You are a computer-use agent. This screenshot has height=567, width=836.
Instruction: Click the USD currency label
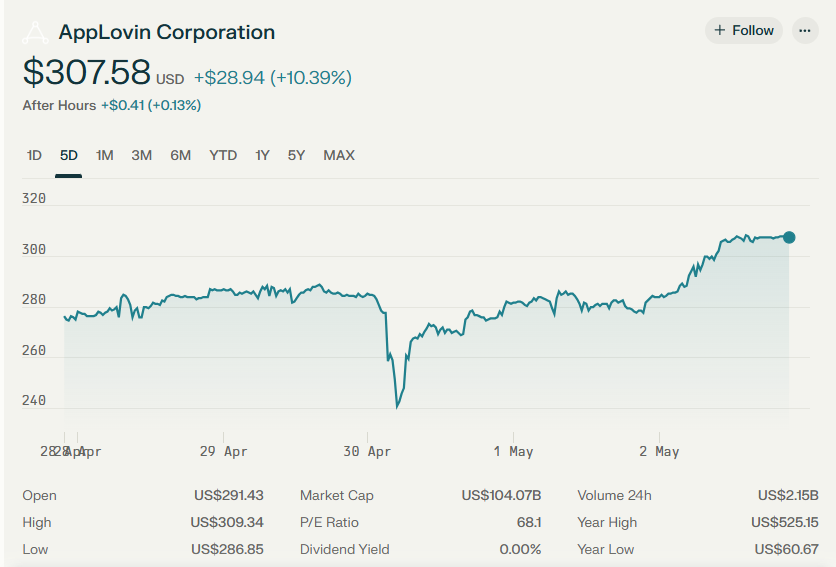(x=170, y=79)
